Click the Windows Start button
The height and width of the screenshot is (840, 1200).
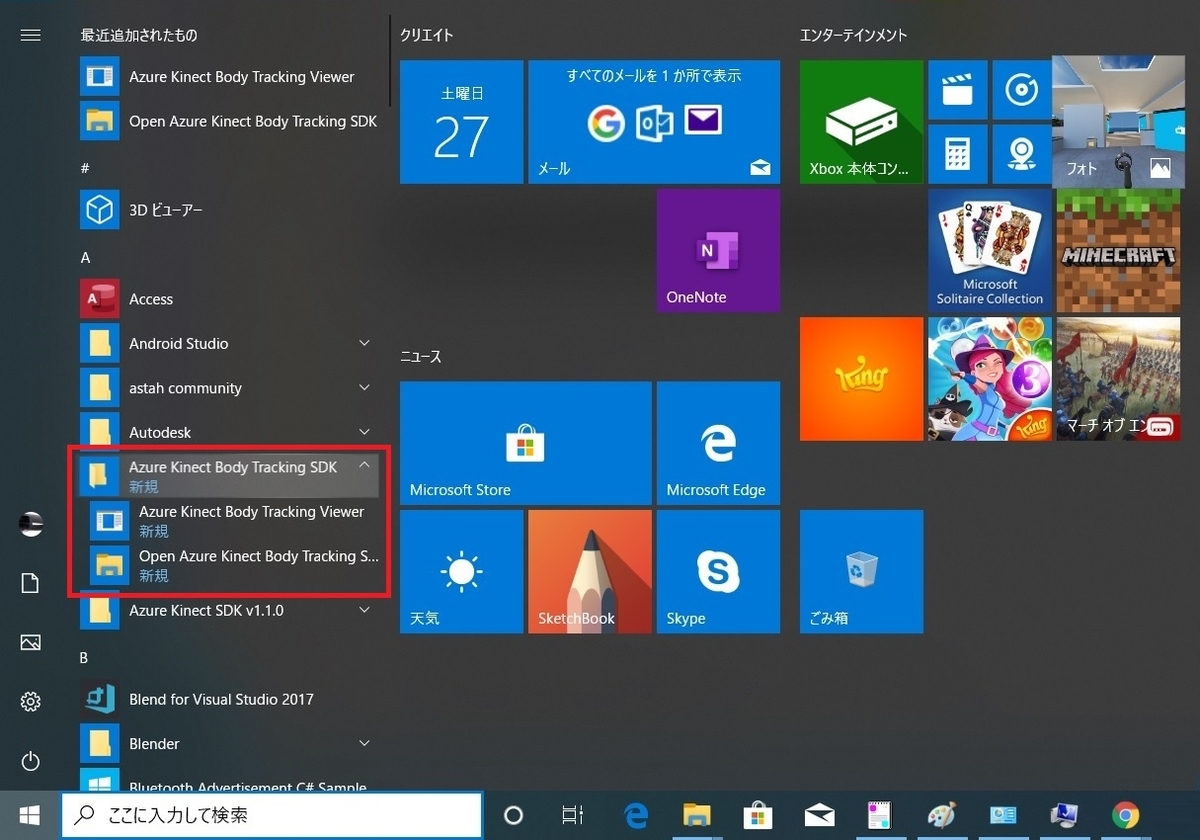tap(30, 815)
